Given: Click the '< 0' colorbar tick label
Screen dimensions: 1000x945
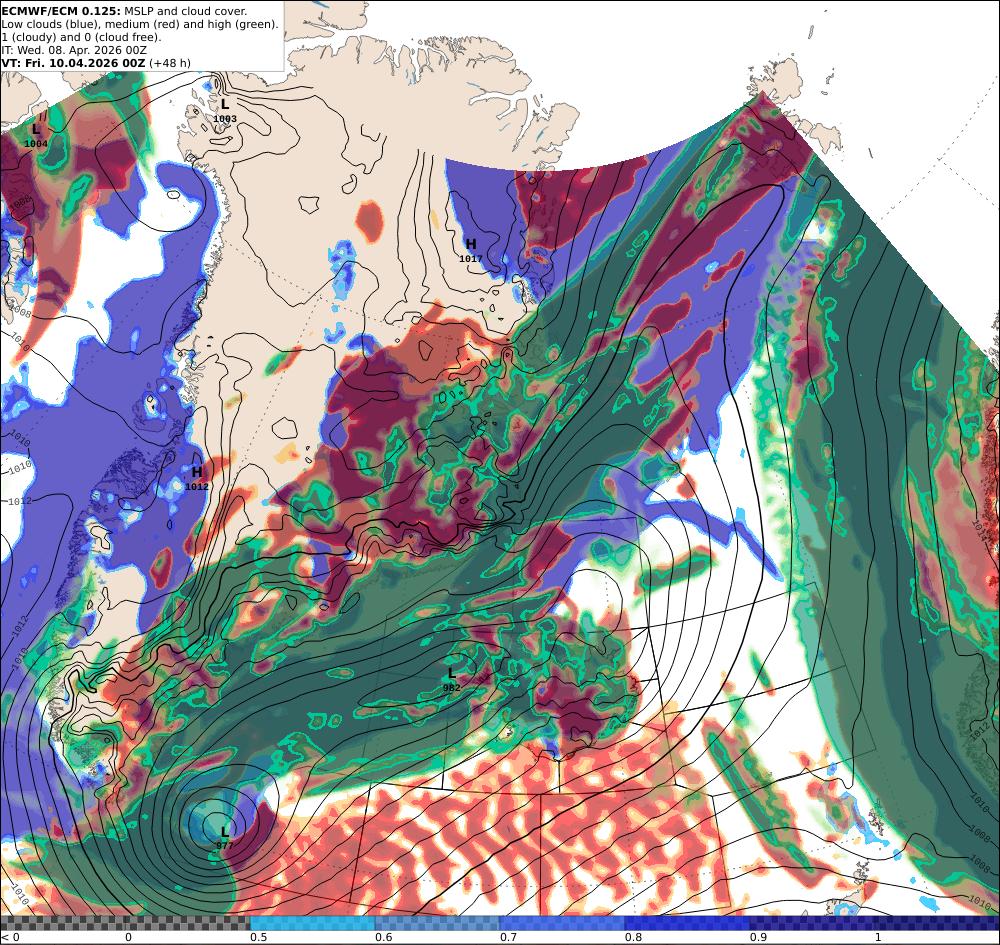Looking at the screenshot, I should 11,937.
